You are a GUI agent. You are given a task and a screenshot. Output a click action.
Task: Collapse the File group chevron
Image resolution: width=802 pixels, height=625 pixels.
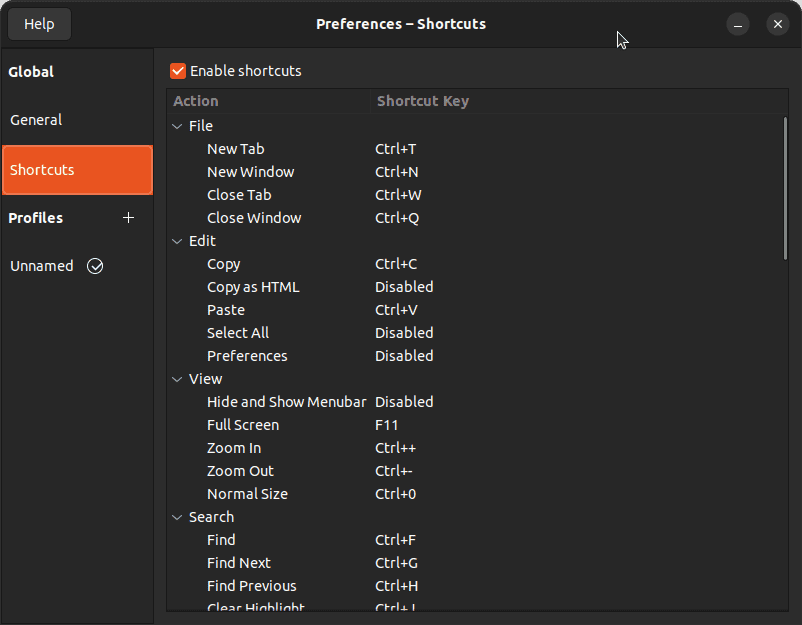(177, 126)
